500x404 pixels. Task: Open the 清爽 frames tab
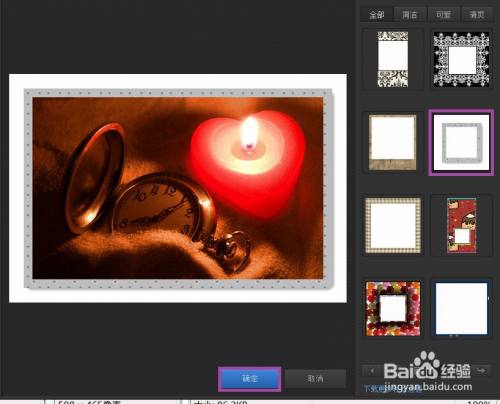click(477, 15)
